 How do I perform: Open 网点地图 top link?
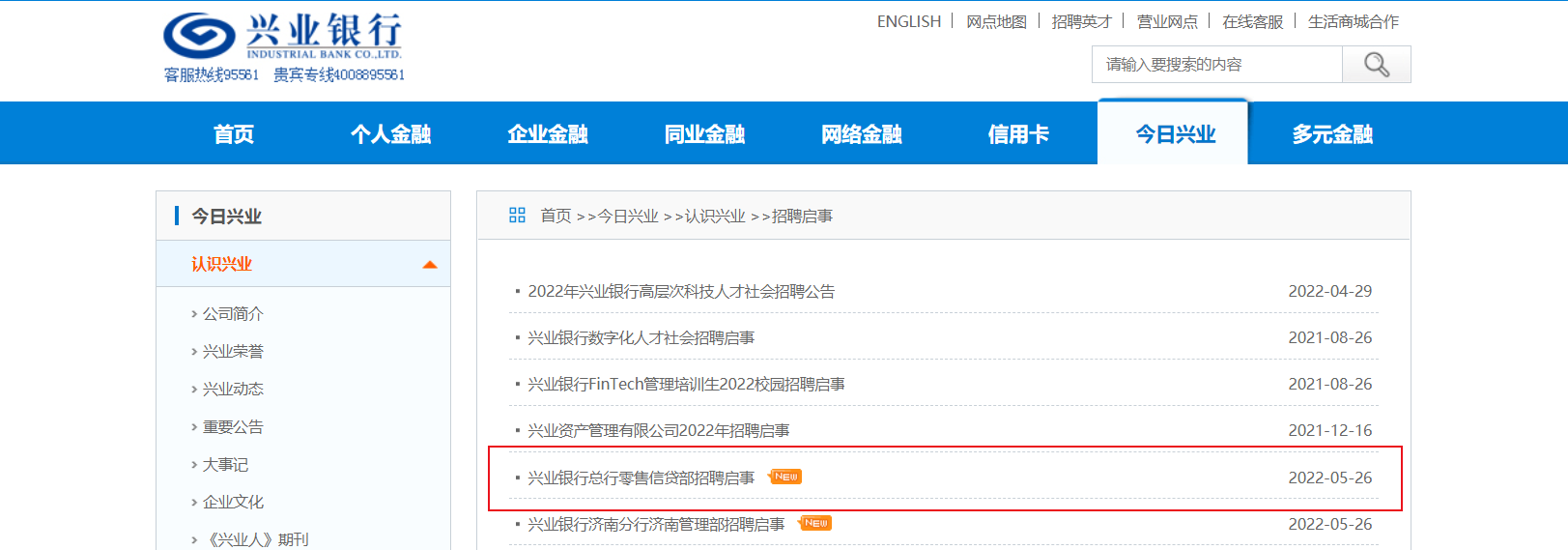click(996, 21)
